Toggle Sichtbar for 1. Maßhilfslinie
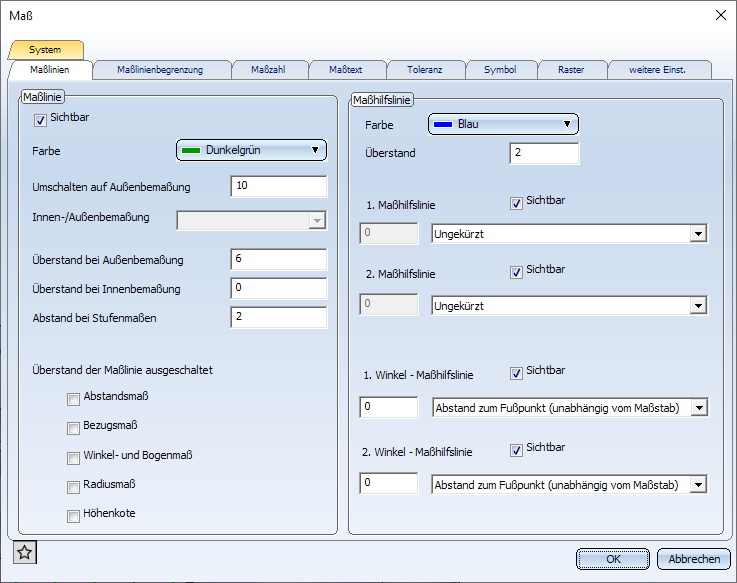This screenshot has width=737, height=583. click(516, 203)
